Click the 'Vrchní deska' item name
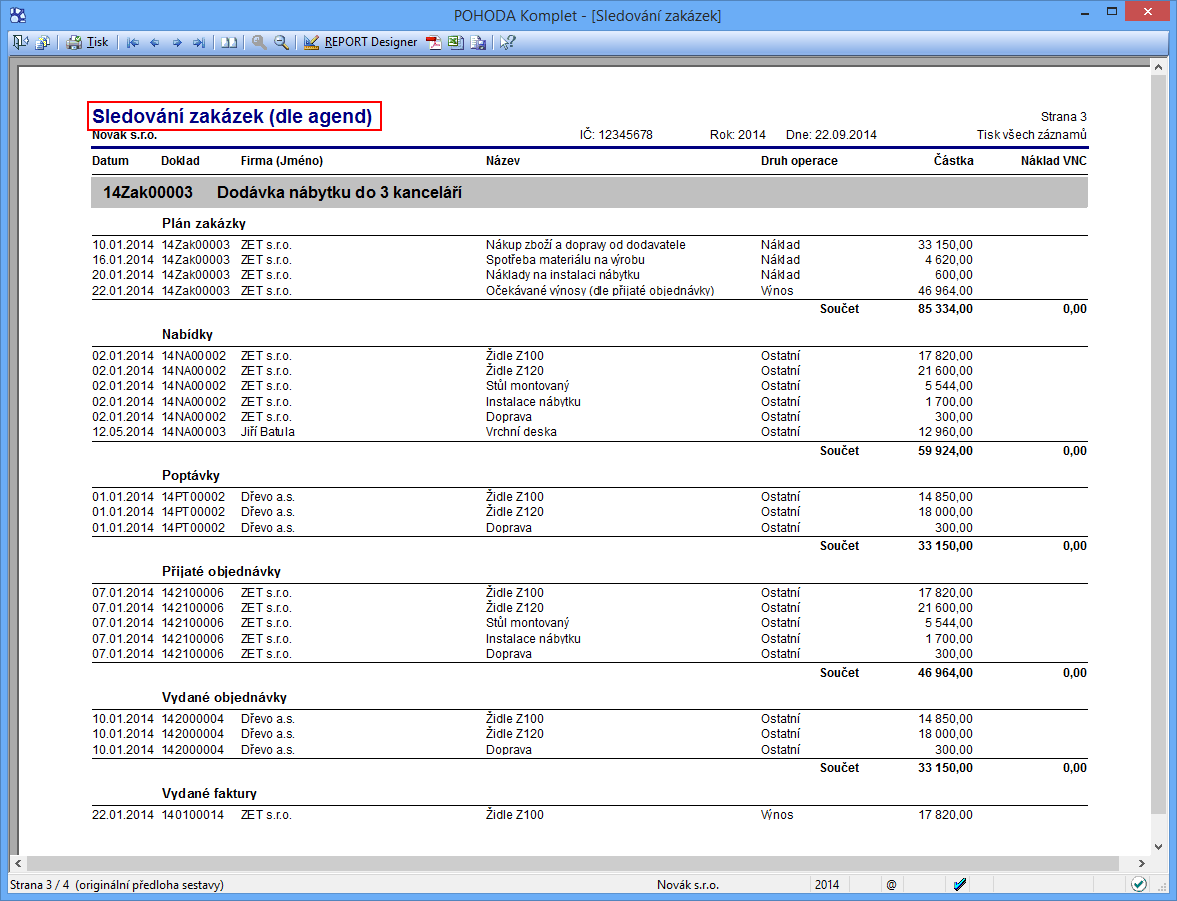Screen dimensions: 1177x901 [521, 432]
